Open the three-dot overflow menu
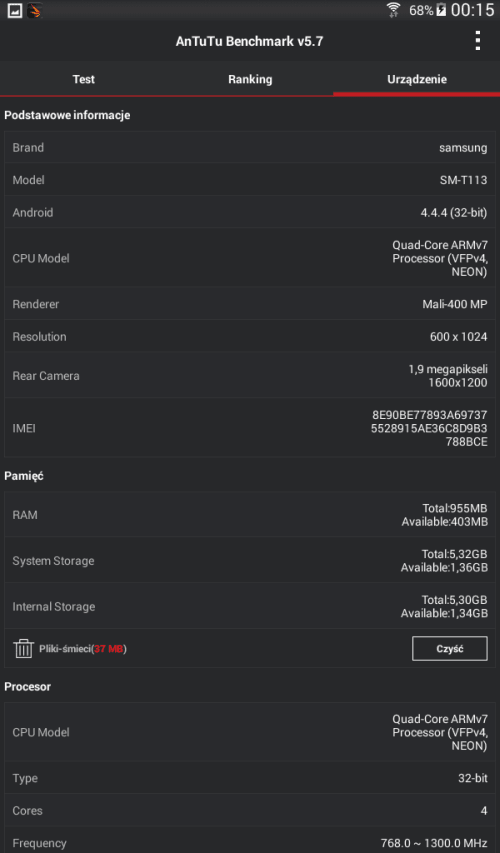This screenshot has width=500, height=853. tap(477, 41)
